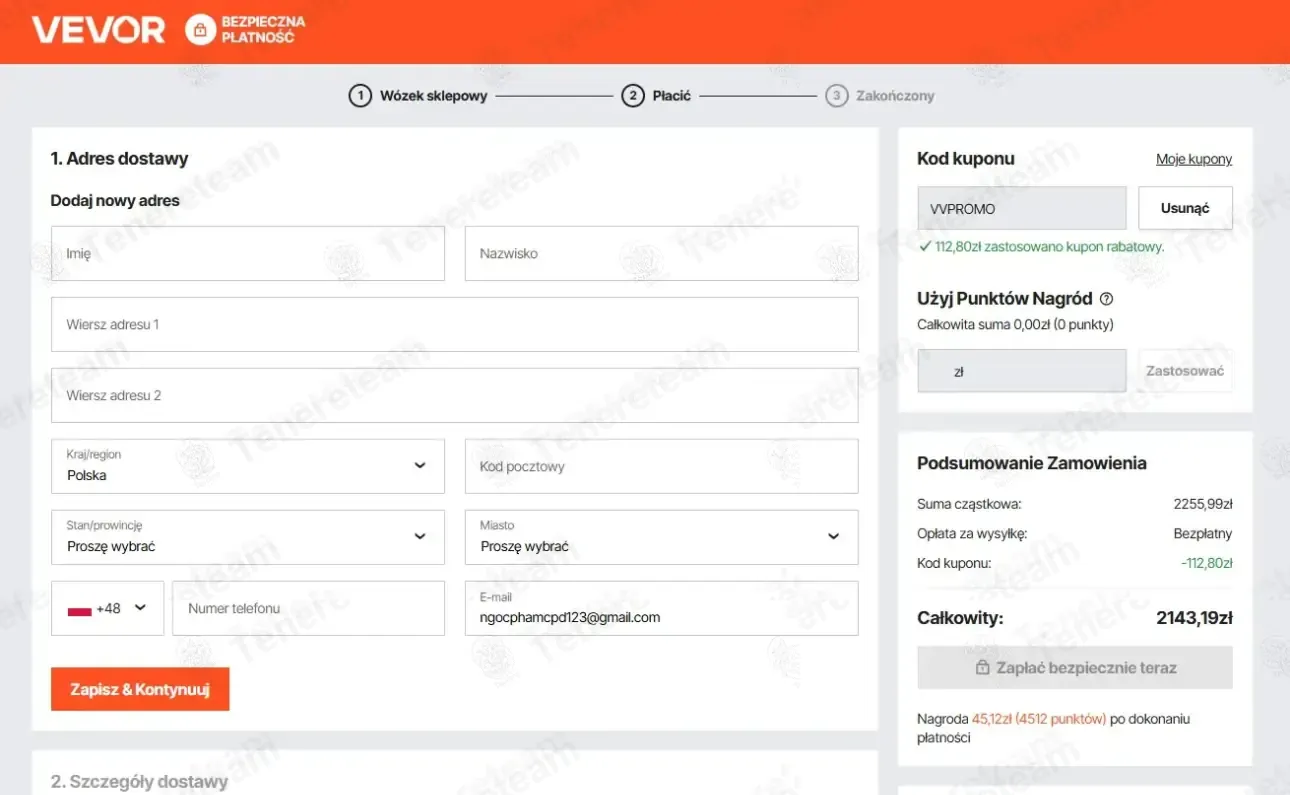Remove coupon with Usunąć button
Viewport: 1290px width, 795px height.
[x=1185, y=208]
